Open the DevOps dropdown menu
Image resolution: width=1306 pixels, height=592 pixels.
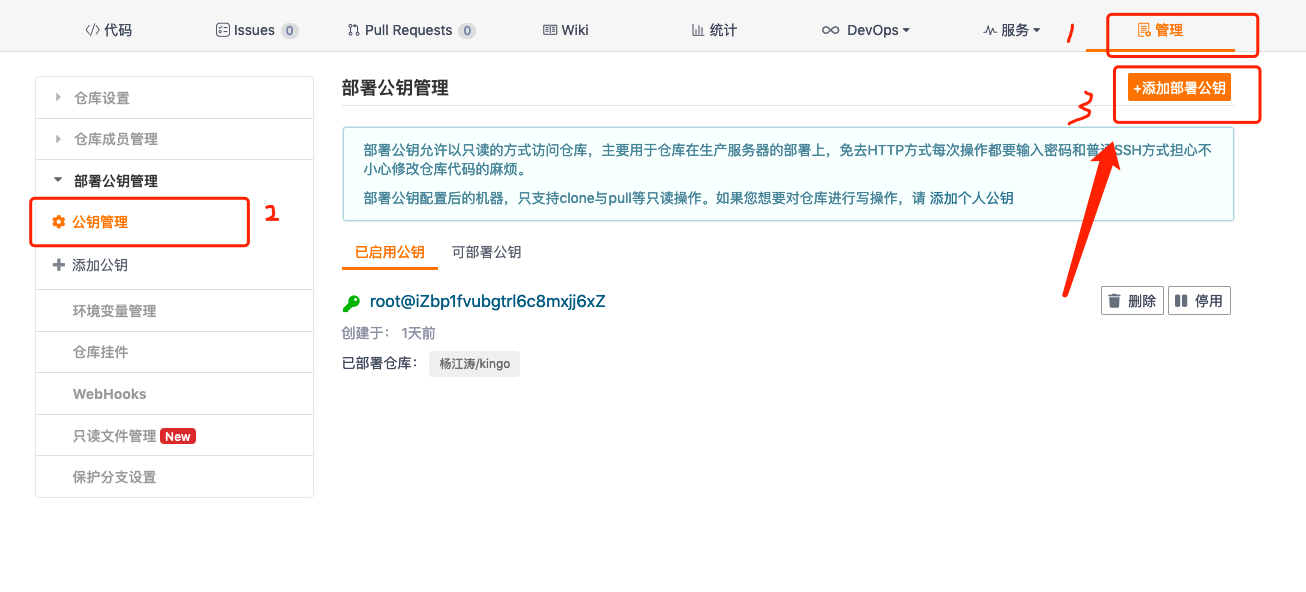(x=866, y=30)
